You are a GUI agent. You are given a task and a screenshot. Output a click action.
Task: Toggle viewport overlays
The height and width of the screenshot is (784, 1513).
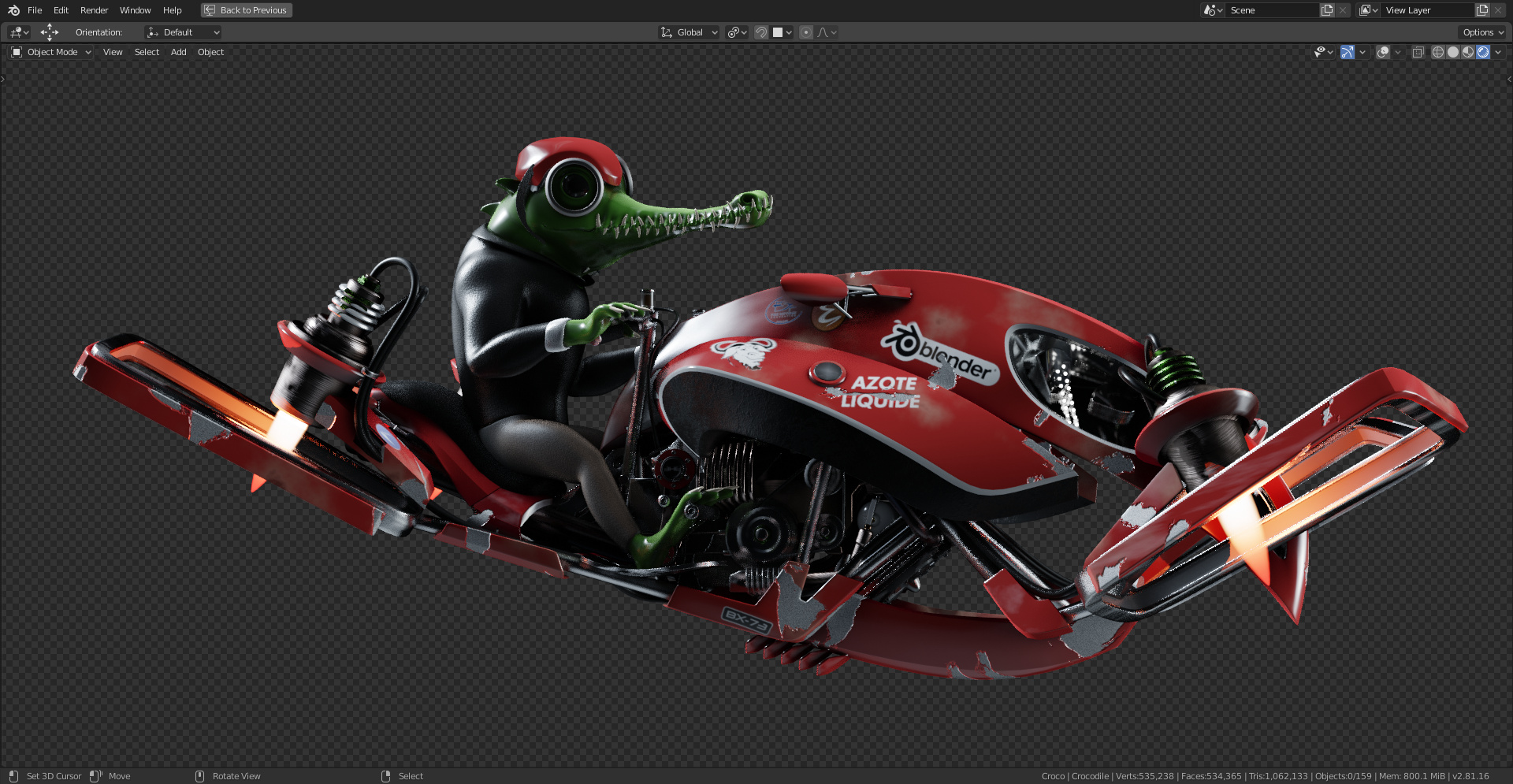1382,52
